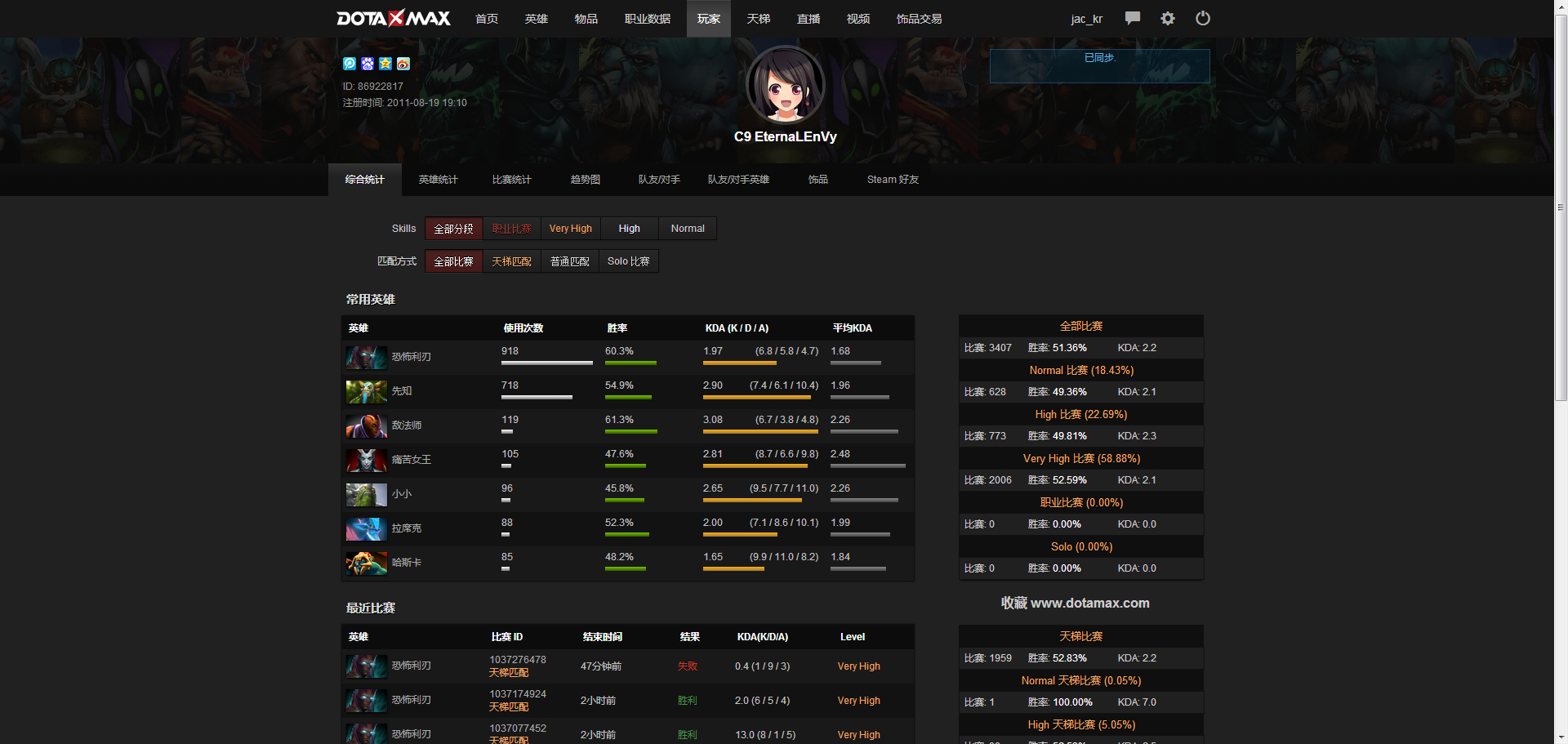Click 先知 hero name link
Viewport: 1568px width, 744px height.
[402, 392]
